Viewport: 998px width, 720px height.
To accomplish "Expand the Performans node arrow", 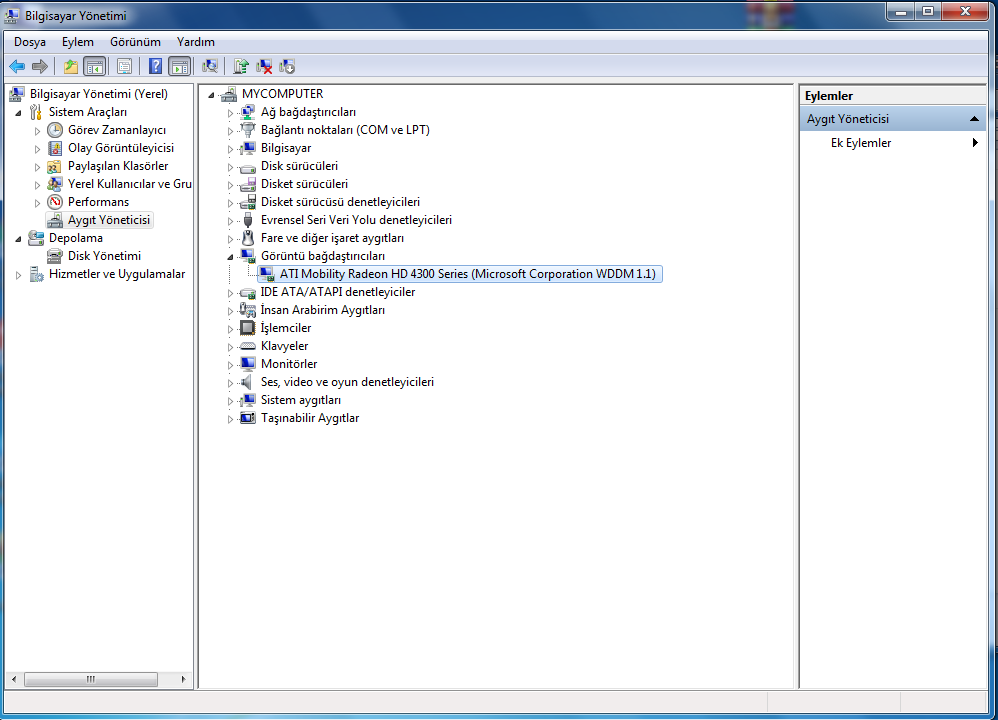I will point(38,202).
